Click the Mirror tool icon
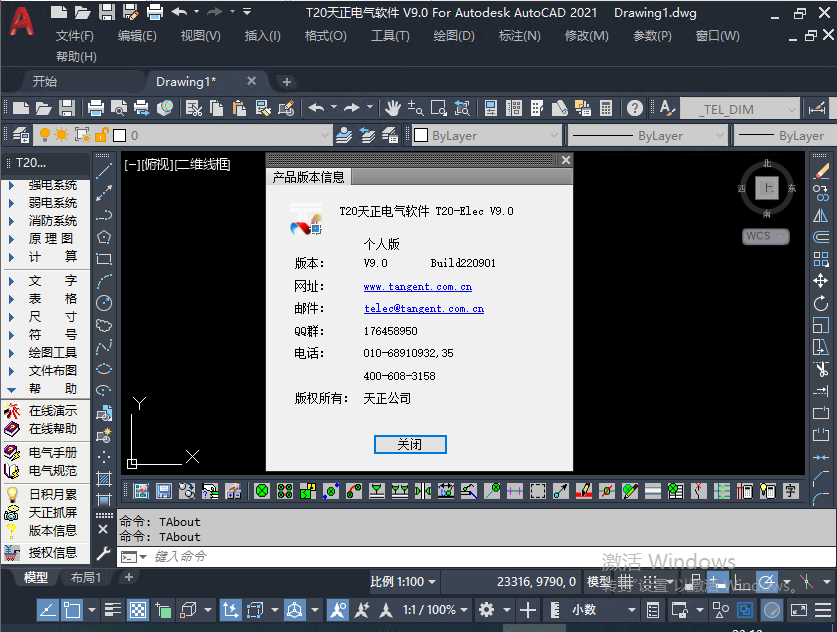The image size is (837, 632). tap(821, 215)
